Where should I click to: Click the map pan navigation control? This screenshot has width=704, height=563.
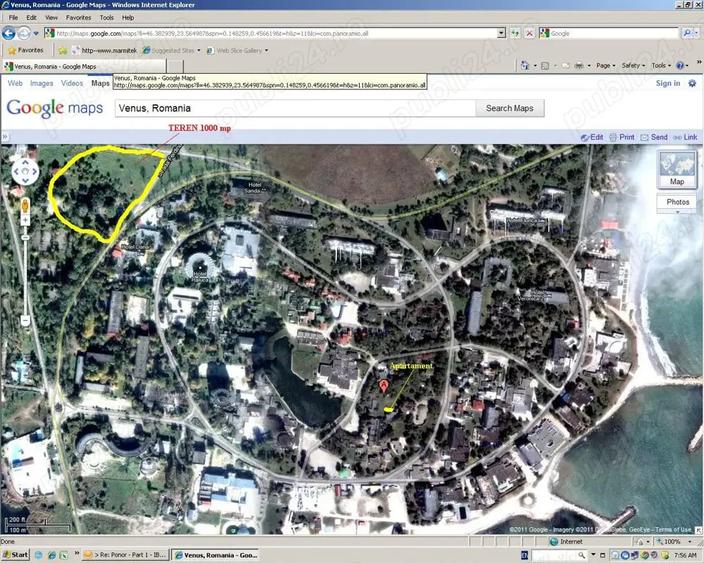point(25,172)
